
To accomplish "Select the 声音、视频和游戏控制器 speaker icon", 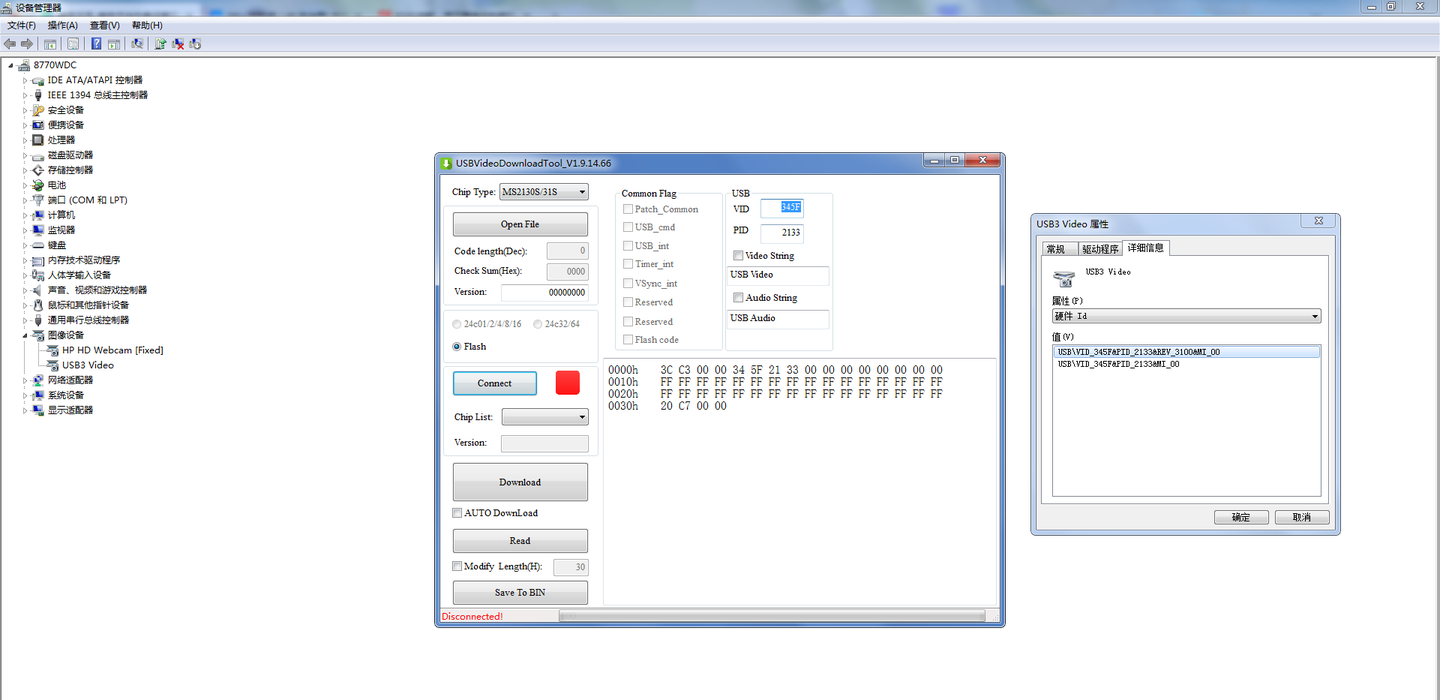I will point(38,290).
